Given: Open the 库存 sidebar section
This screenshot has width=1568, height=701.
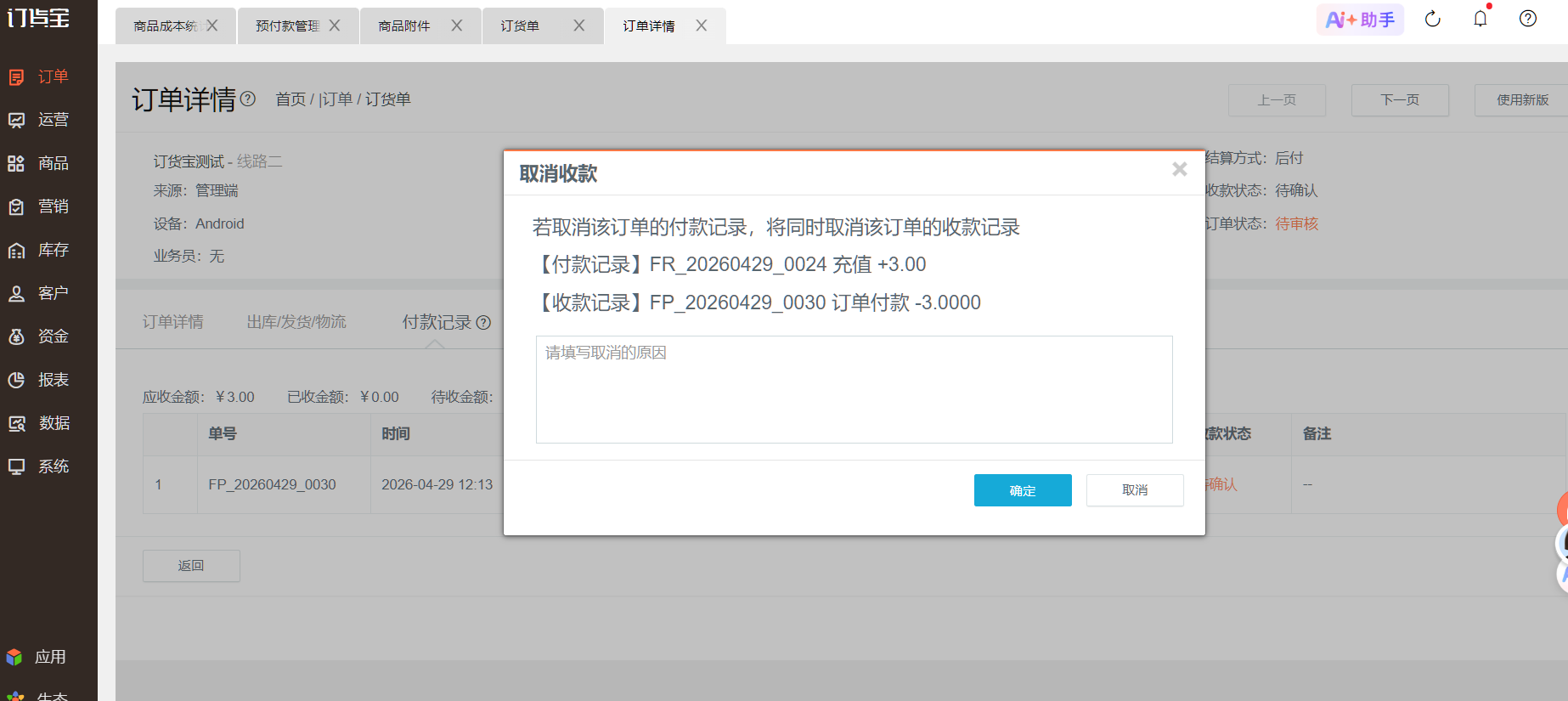Looking at the screenshot, I should coord(39,250).
